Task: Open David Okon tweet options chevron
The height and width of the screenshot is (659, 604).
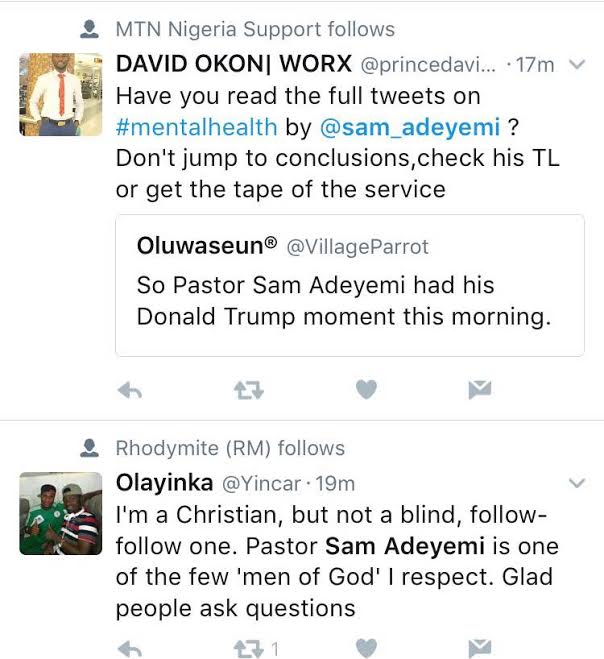Action: coord(576,65)
